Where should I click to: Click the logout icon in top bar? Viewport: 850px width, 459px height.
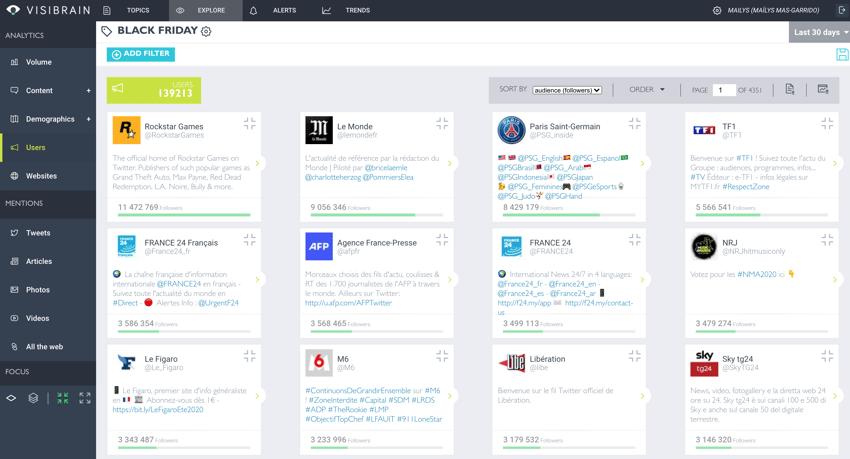click(x=842, y=10)
